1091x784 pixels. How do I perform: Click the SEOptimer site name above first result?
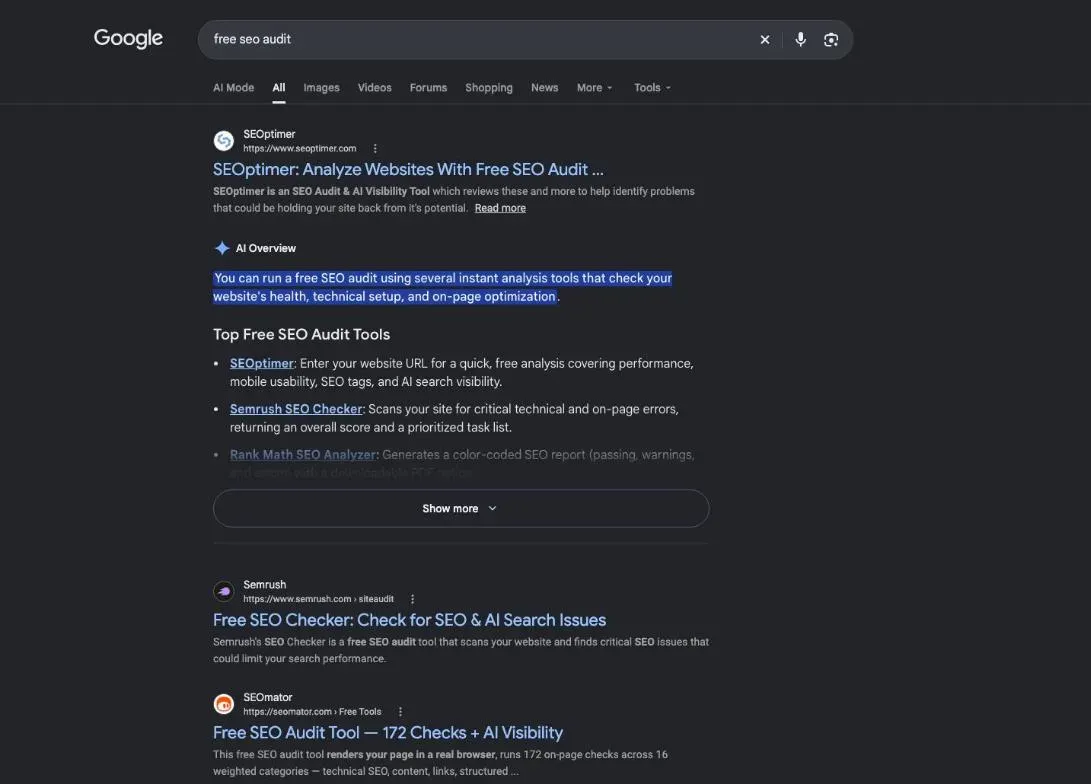click(269, 134)
